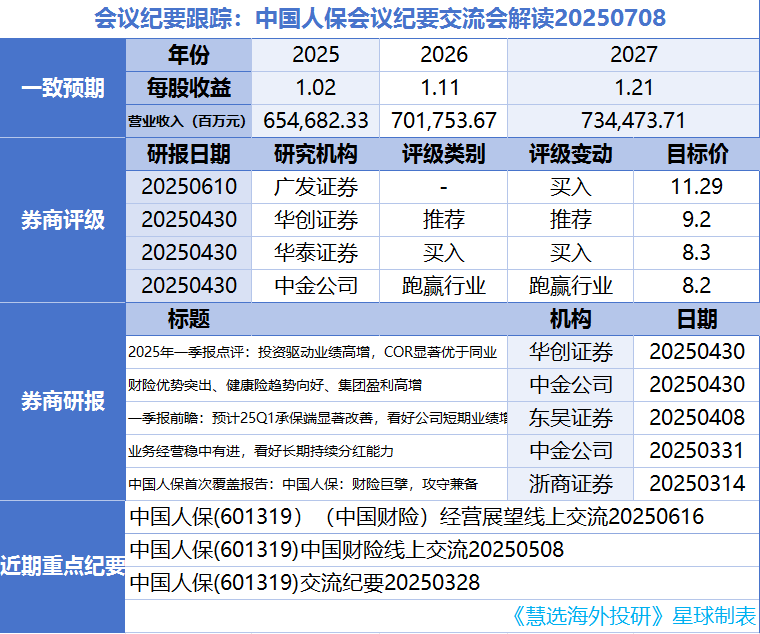Select the 年份 header cell
Image resolution: width=760 pixels, height=634 pixels.
point(189,55)
